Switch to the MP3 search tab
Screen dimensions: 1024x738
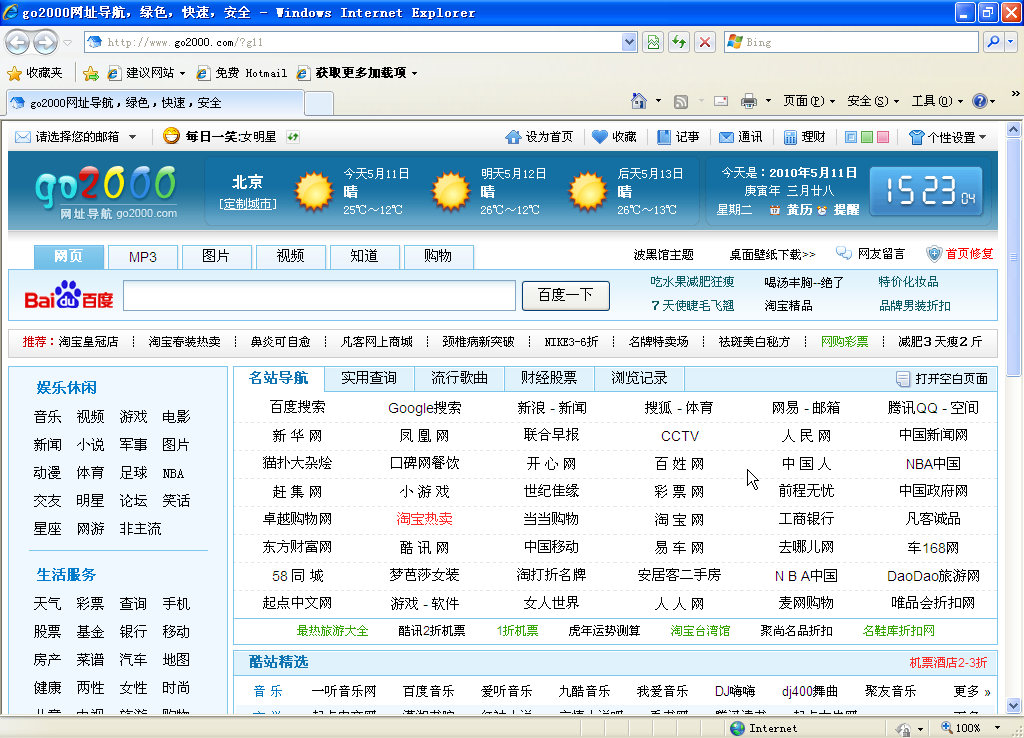pos(142,257)
